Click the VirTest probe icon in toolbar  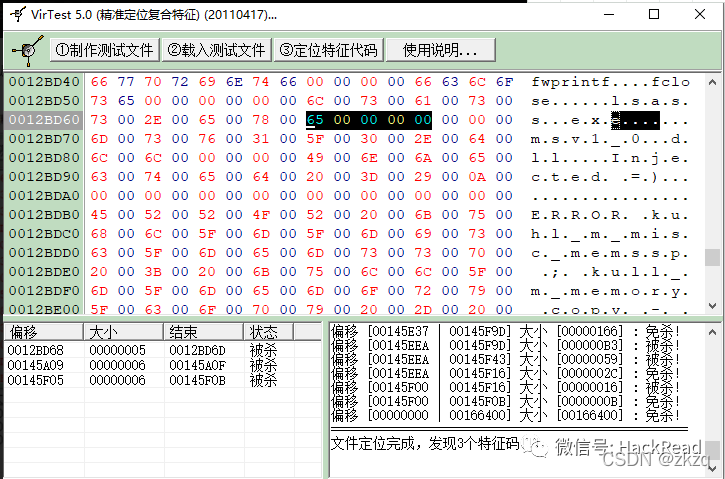28,50
